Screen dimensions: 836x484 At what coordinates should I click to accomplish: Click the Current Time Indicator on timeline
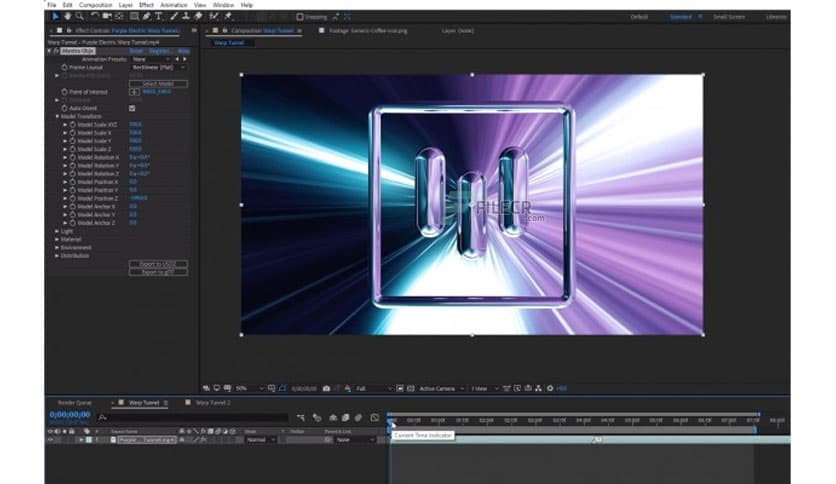pos(391,422)
